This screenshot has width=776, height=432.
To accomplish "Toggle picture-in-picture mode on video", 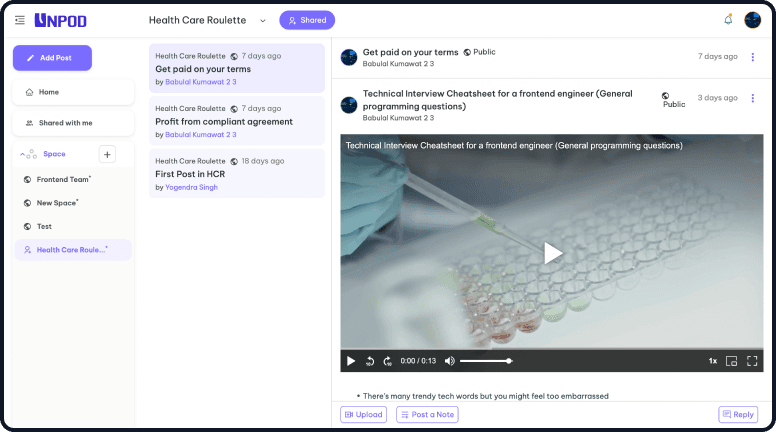I will (731, 361).
